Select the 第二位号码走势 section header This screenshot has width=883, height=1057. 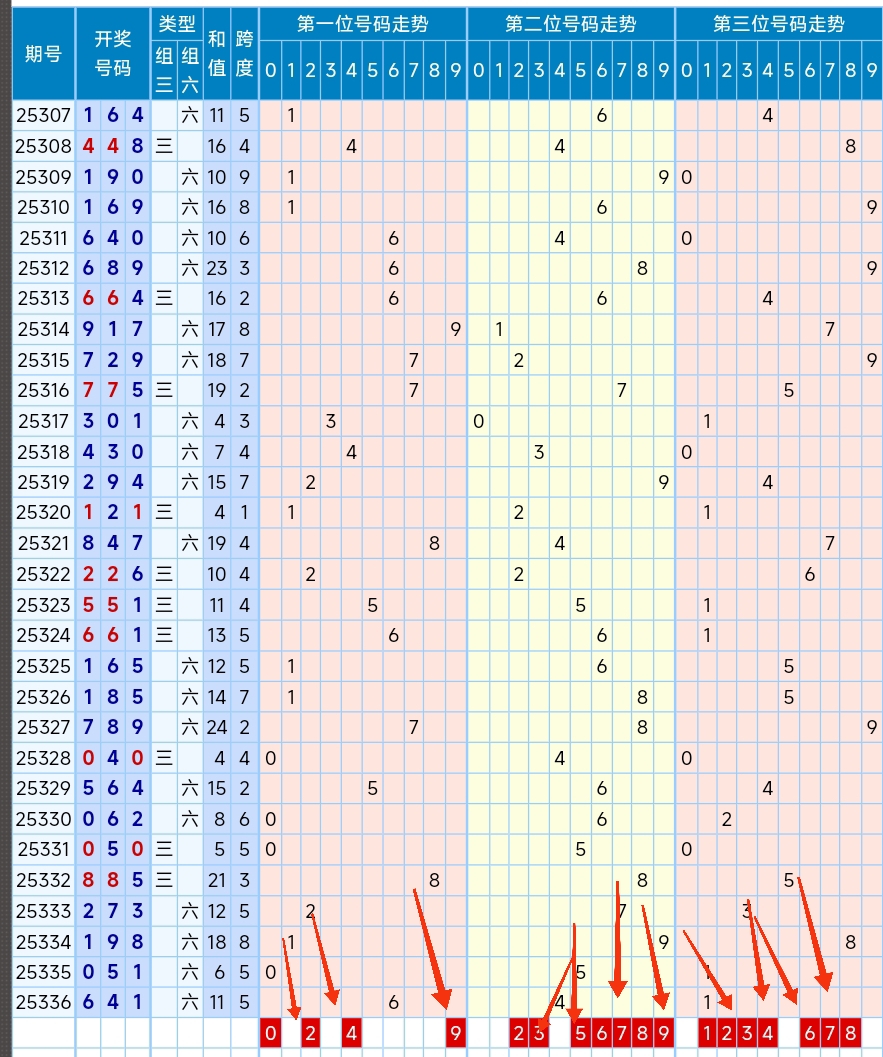(571, 24)
